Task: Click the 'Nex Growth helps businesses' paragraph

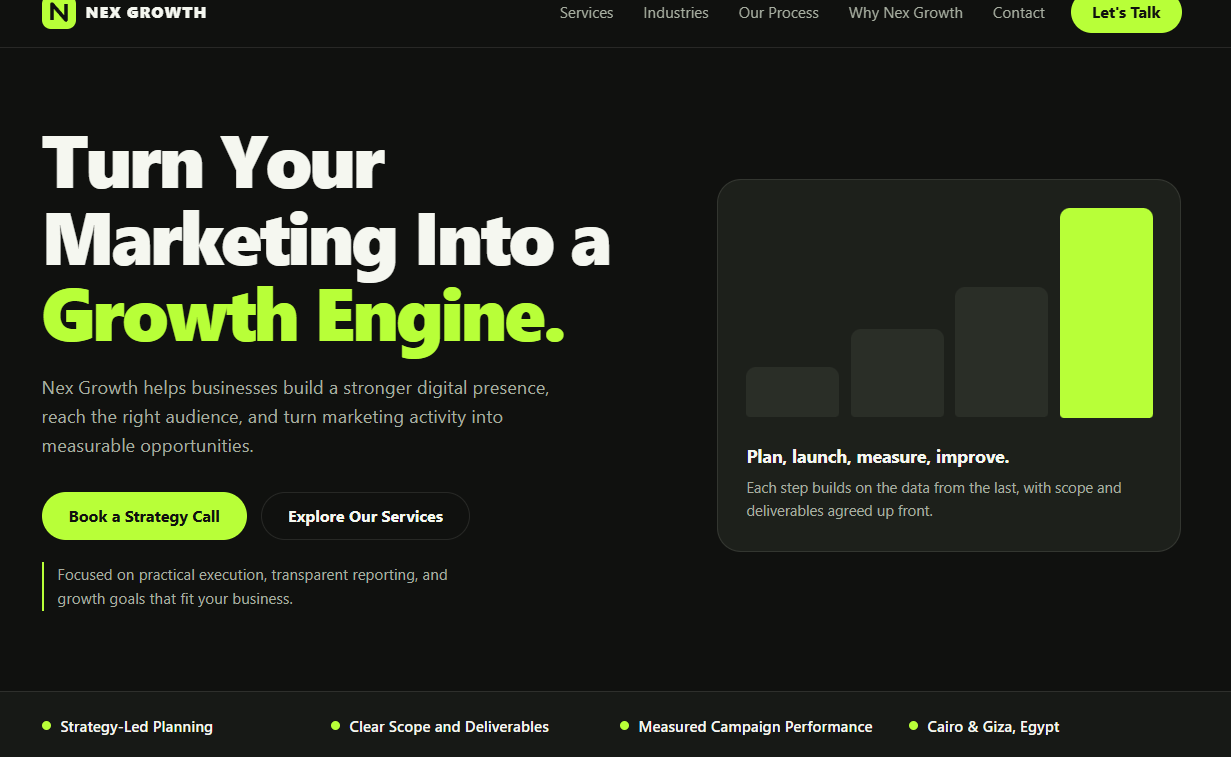Action: click(296, 417)
